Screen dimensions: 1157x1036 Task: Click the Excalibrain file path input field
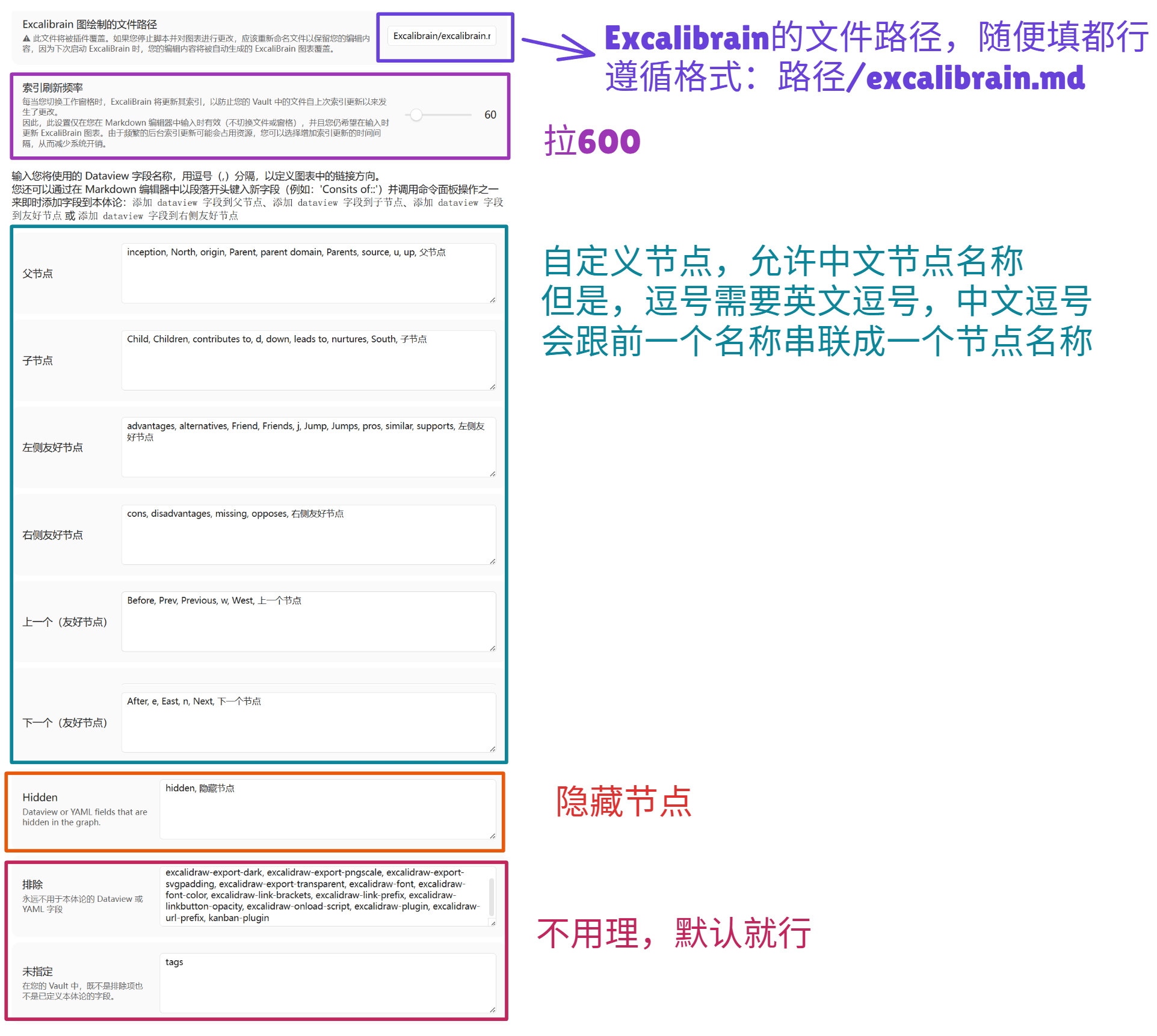coord(442,36)
